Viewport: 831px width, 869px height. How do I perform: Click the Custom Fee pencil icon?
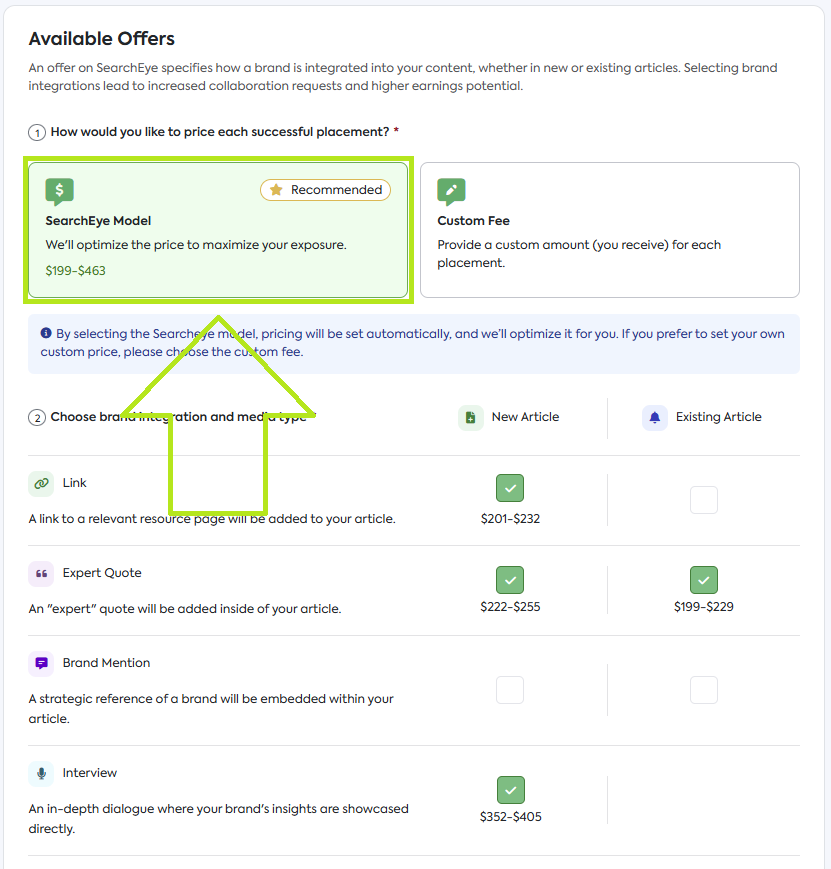(452, 192)
